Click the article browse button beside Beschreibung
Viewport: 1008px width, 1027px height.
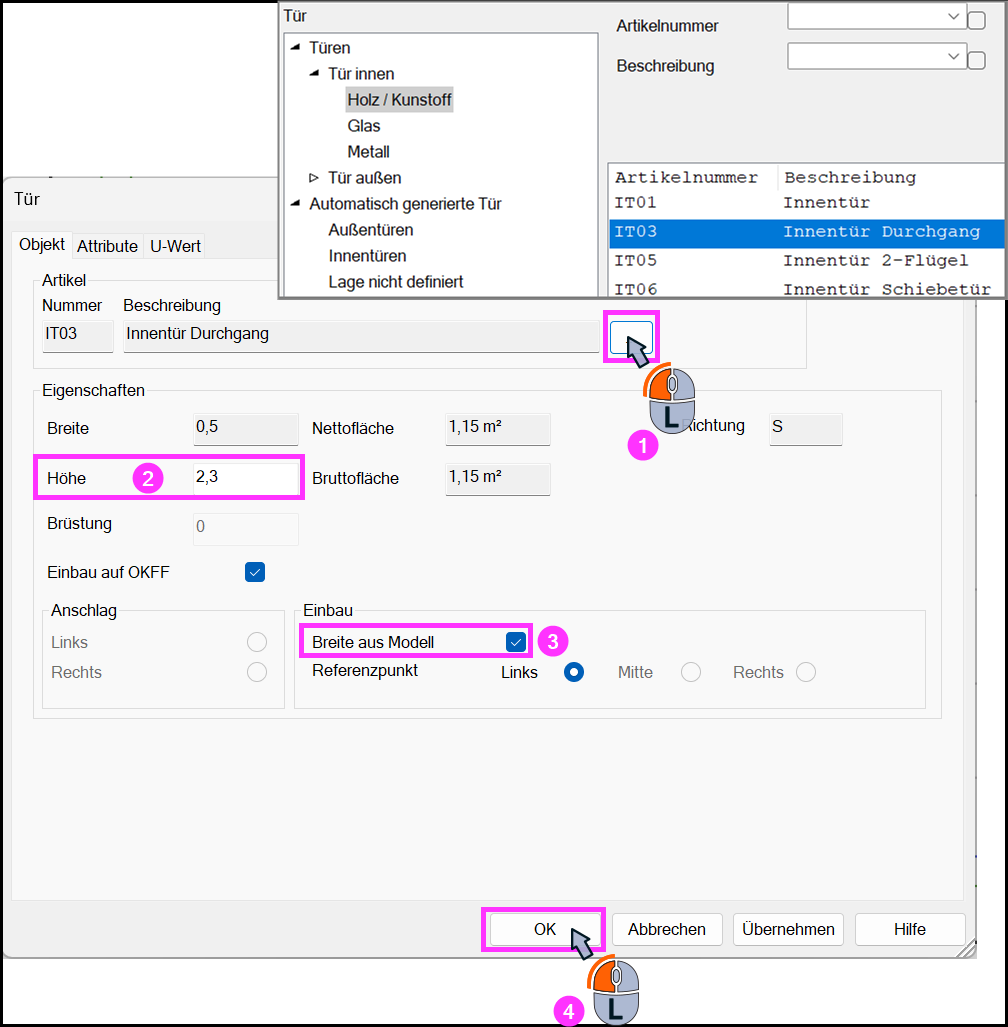(x=631, y=337)
